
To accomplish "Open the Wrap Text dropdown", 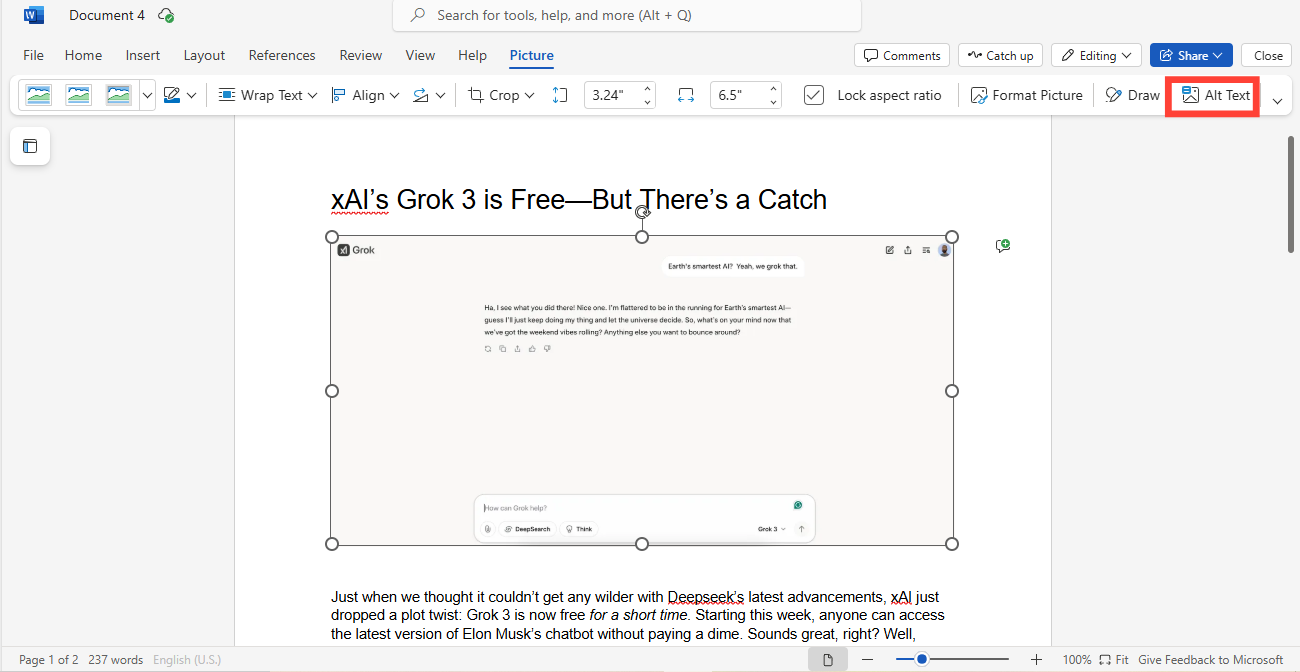I will click(267, 95).
